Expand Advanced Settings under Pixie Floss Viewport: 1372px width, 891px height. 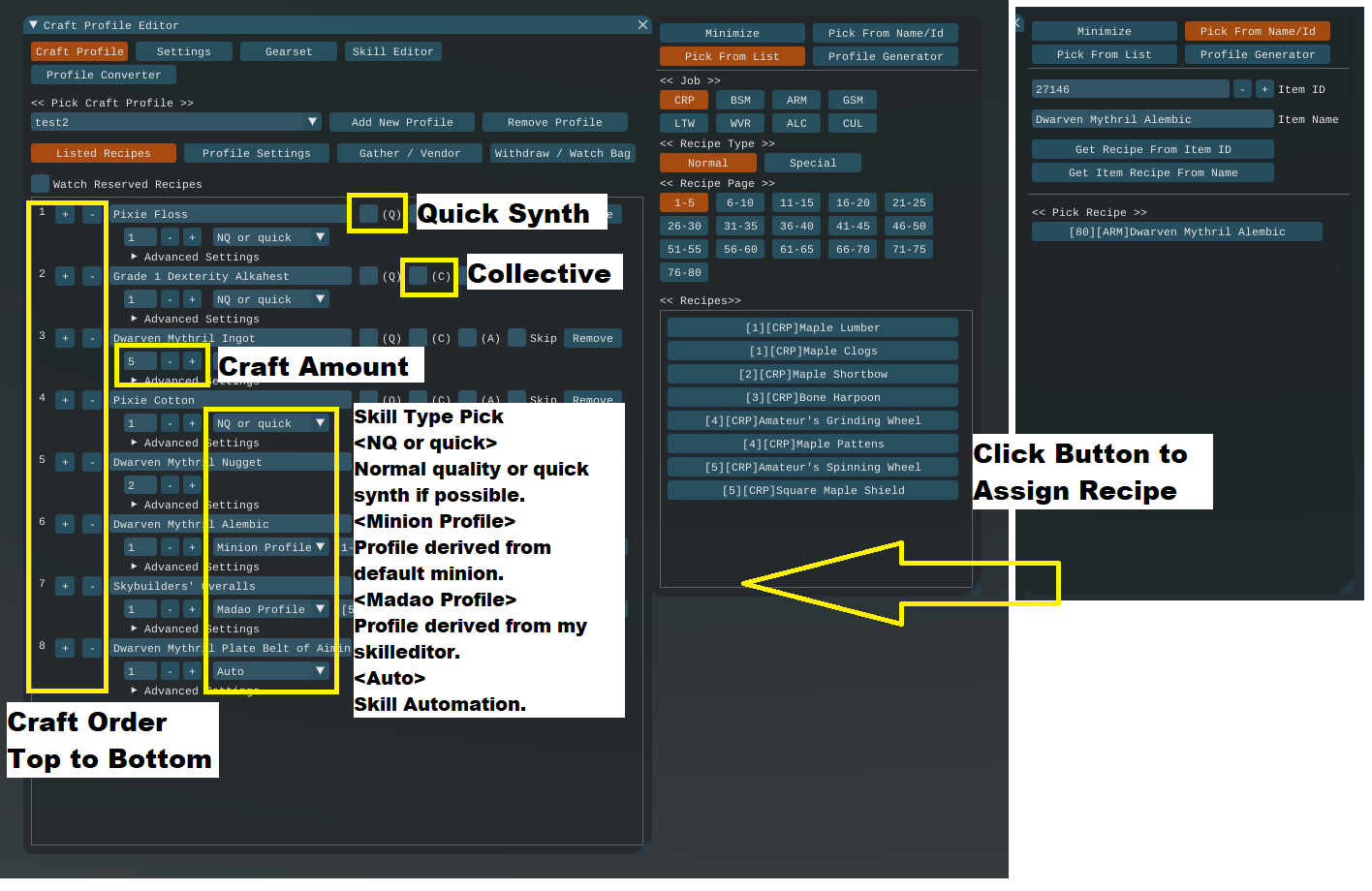tap(135, 257)
